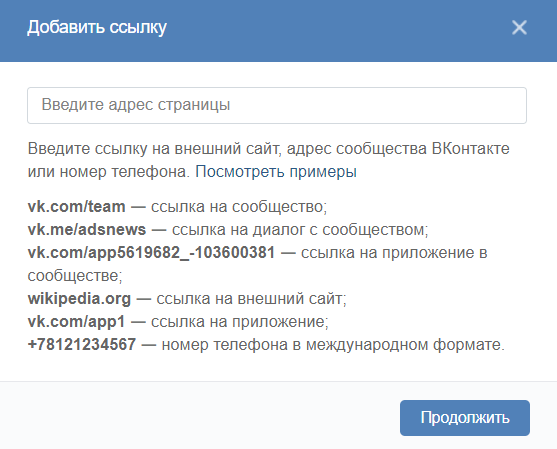Focus the Введите адрес страницы field
This screenshot has height=449, width=557.
point(277,106)
